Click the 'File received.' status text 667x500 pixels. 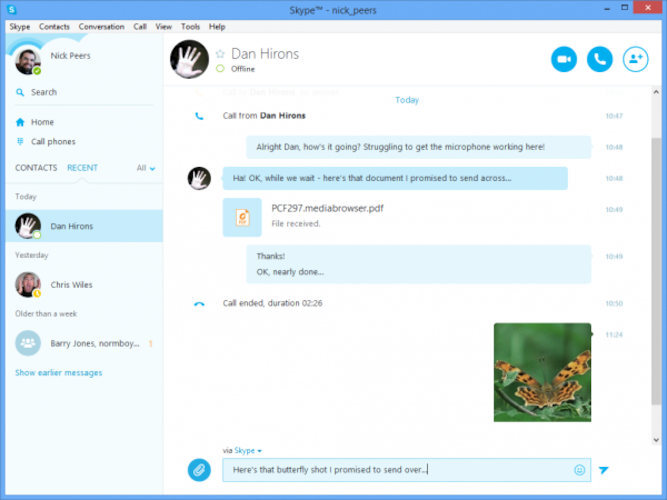pyautogui.click(x=296, y=223)
